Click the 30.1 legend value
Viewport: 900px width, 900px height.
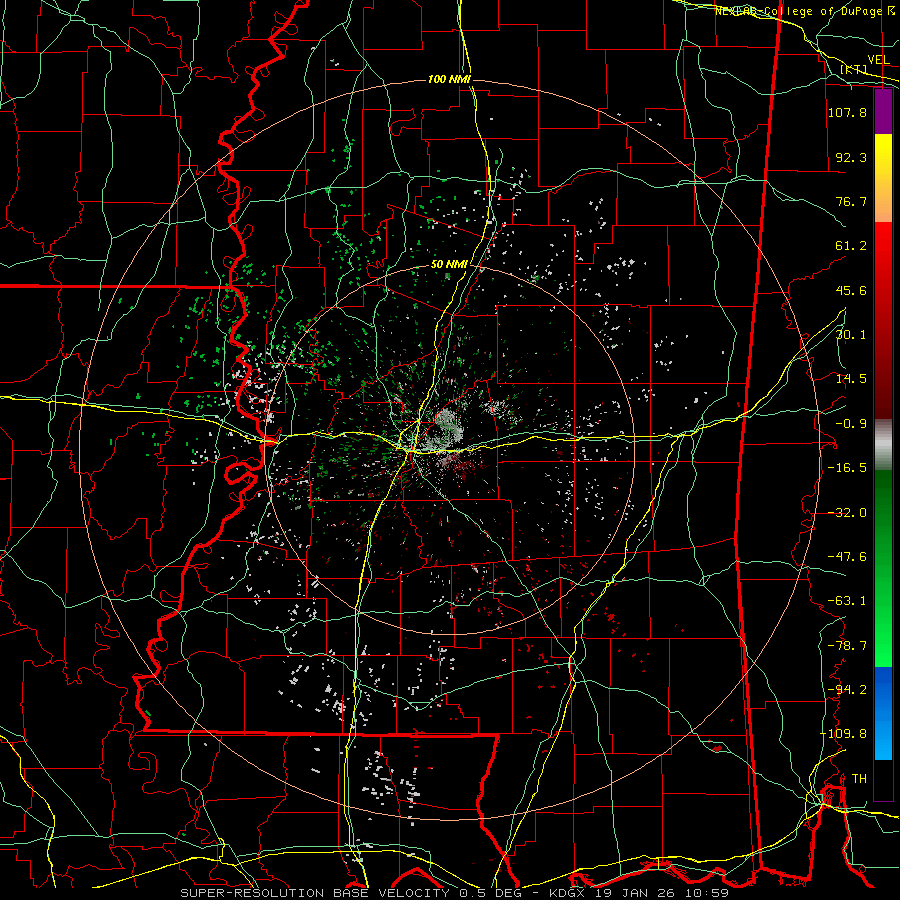851,335
